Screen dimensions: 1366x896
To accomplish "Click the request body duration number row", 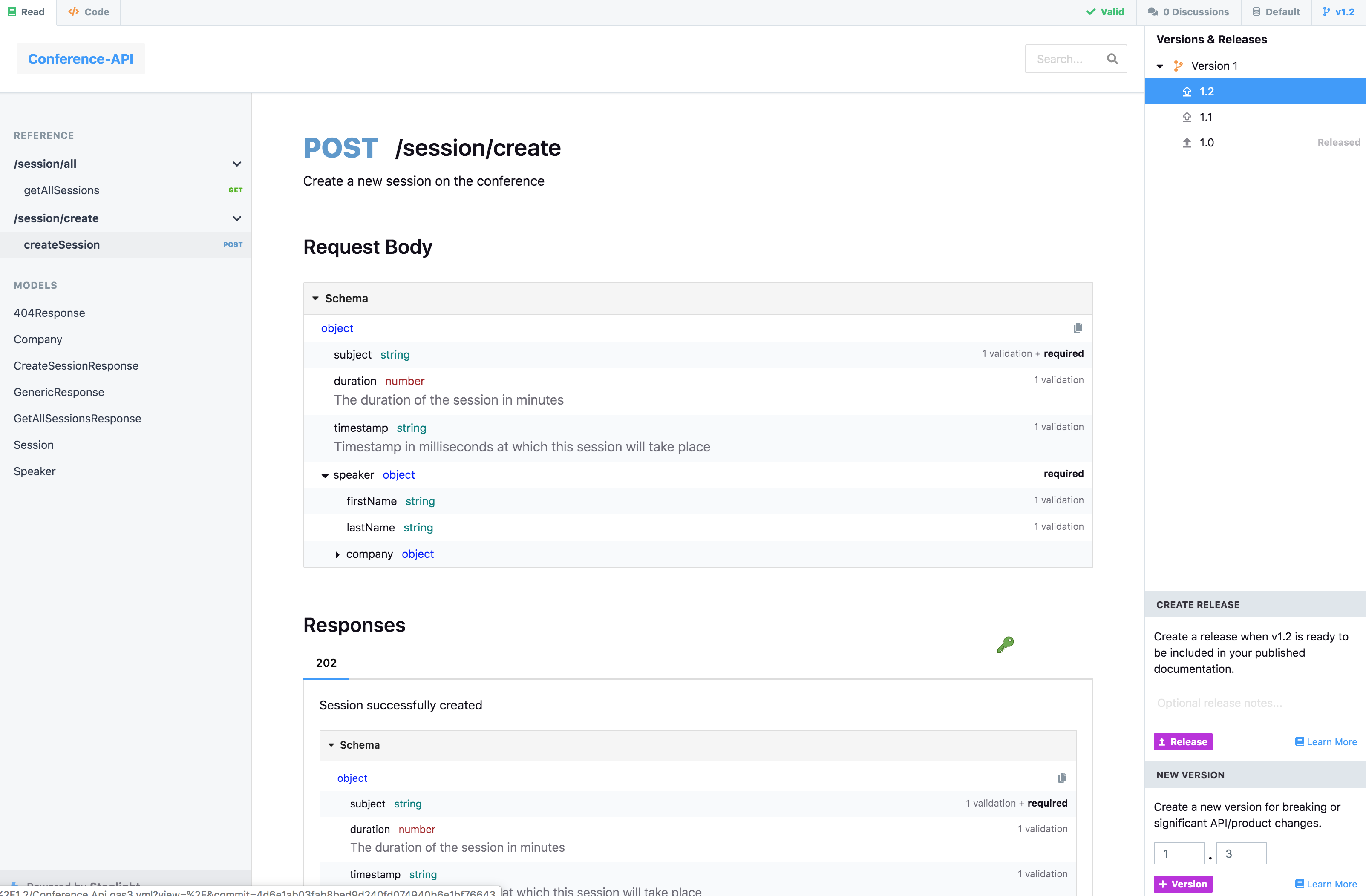I will pos(698,391).
